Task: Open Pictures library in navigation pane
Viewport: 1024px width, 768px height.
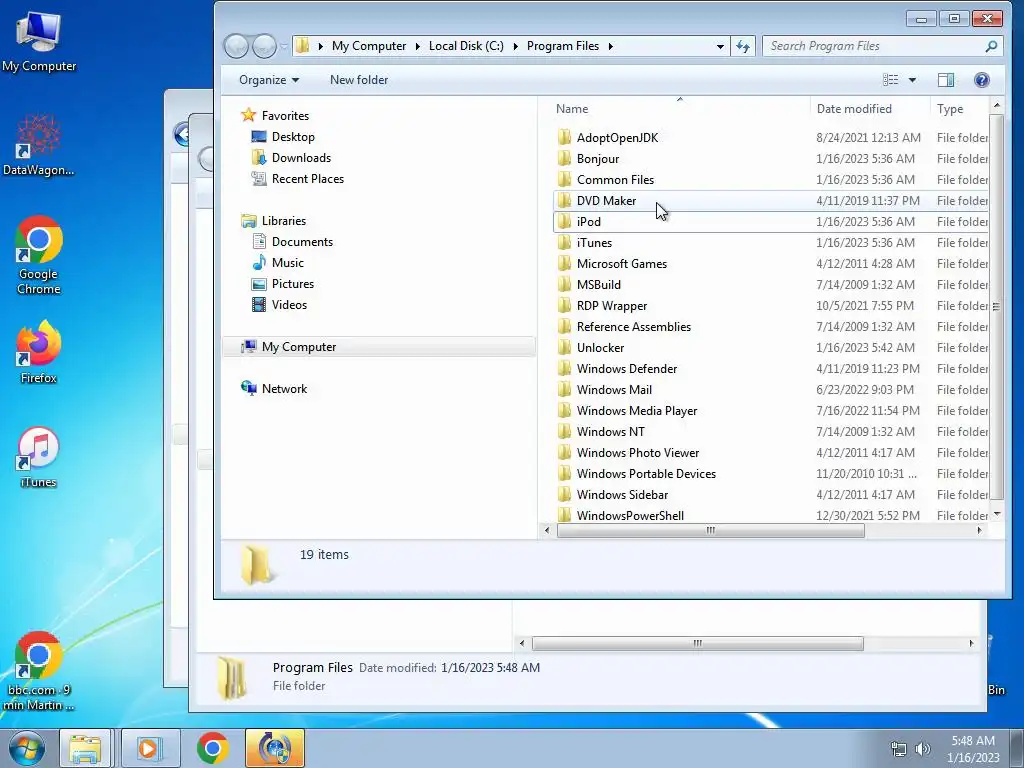Action: (x=293, y=283)
